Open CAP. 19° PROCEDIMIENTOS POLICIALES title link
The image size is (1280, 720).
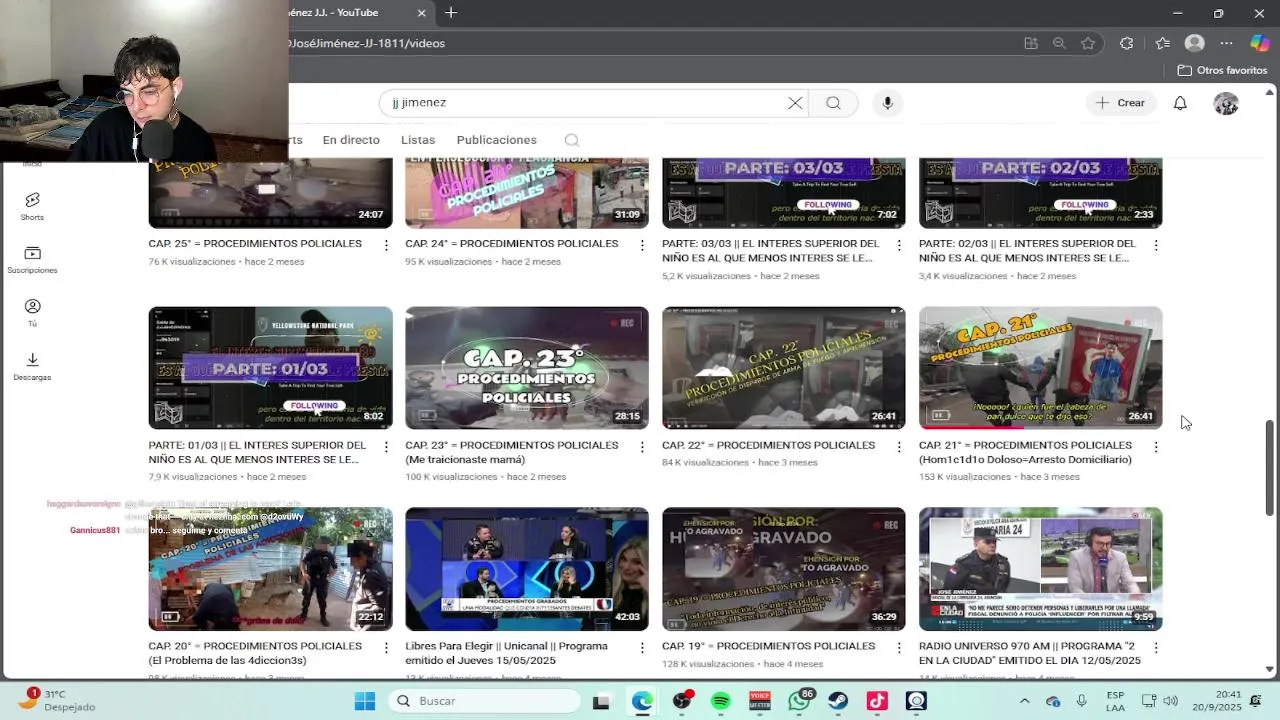point(768,646)
